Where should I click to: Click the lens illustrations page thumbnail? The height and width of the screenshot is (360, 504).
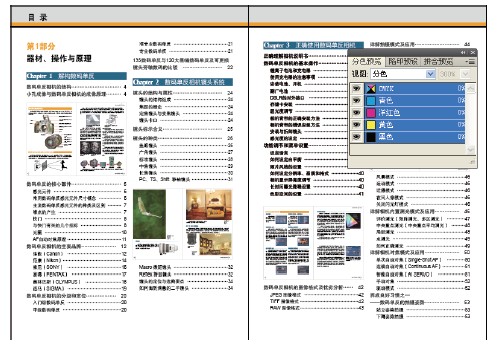102,139
